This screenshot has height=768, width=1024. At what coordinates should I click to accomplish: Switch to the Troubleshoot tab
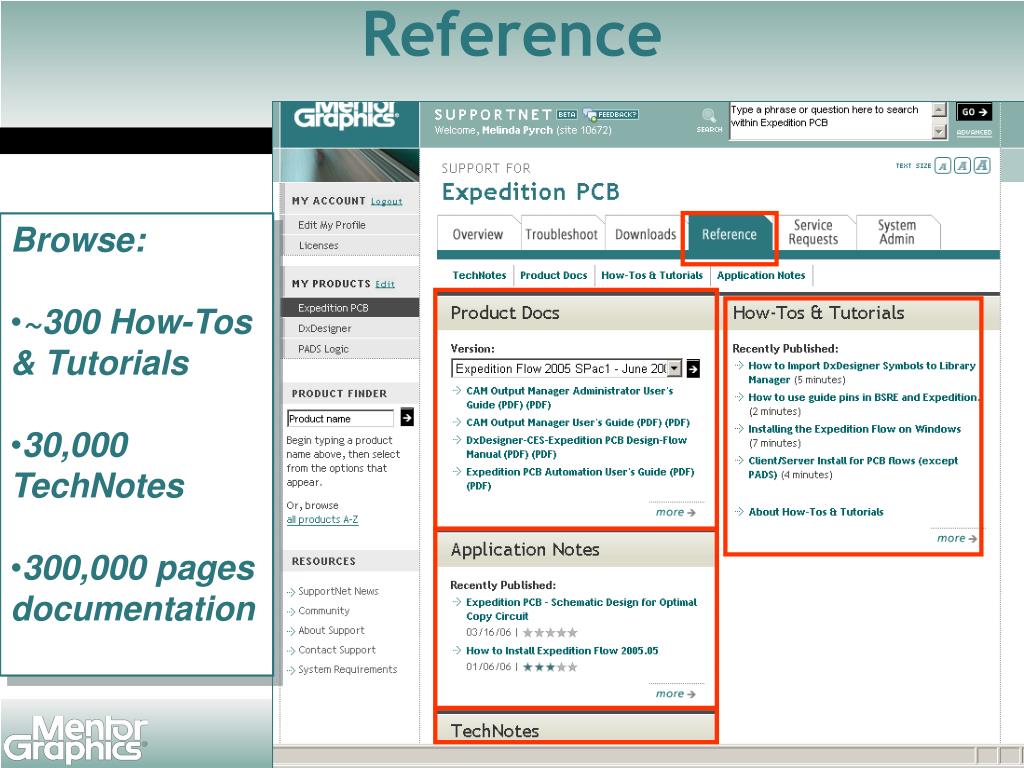coord(562,234)
